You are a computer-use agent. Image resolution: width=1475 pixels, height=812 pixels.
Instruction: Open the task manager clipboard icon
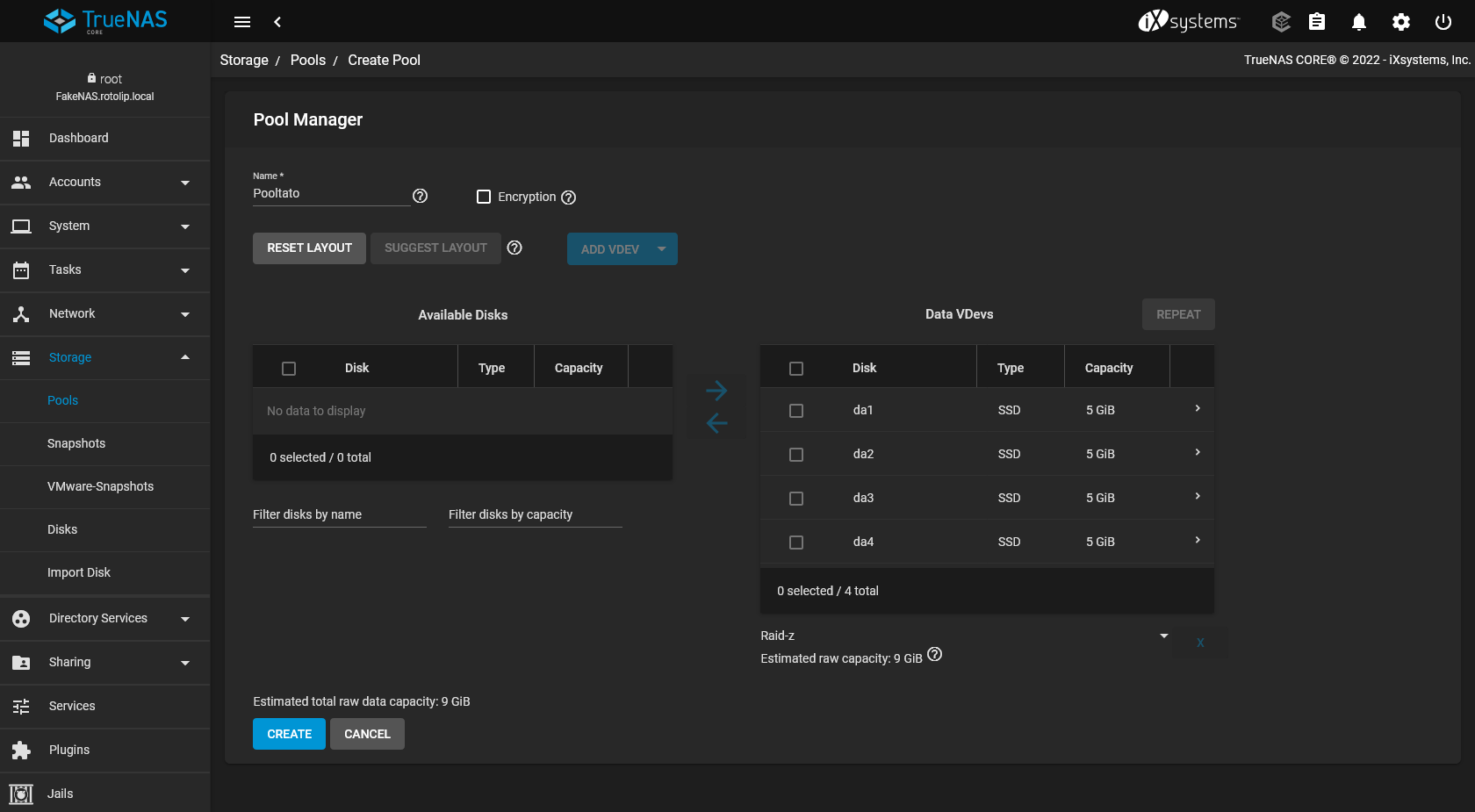pyautogui.click(x=1316, y=22)
